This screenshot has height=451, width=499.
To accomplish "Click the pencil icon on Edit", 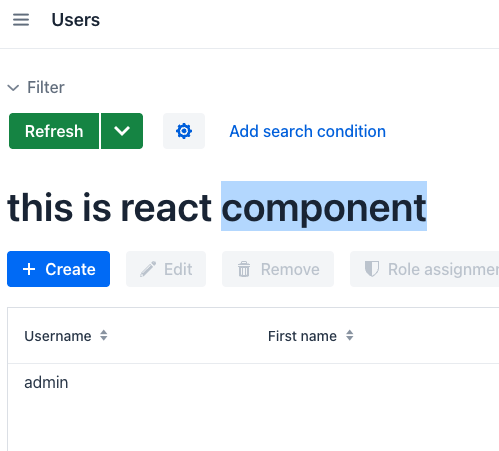I will (148, 269).
